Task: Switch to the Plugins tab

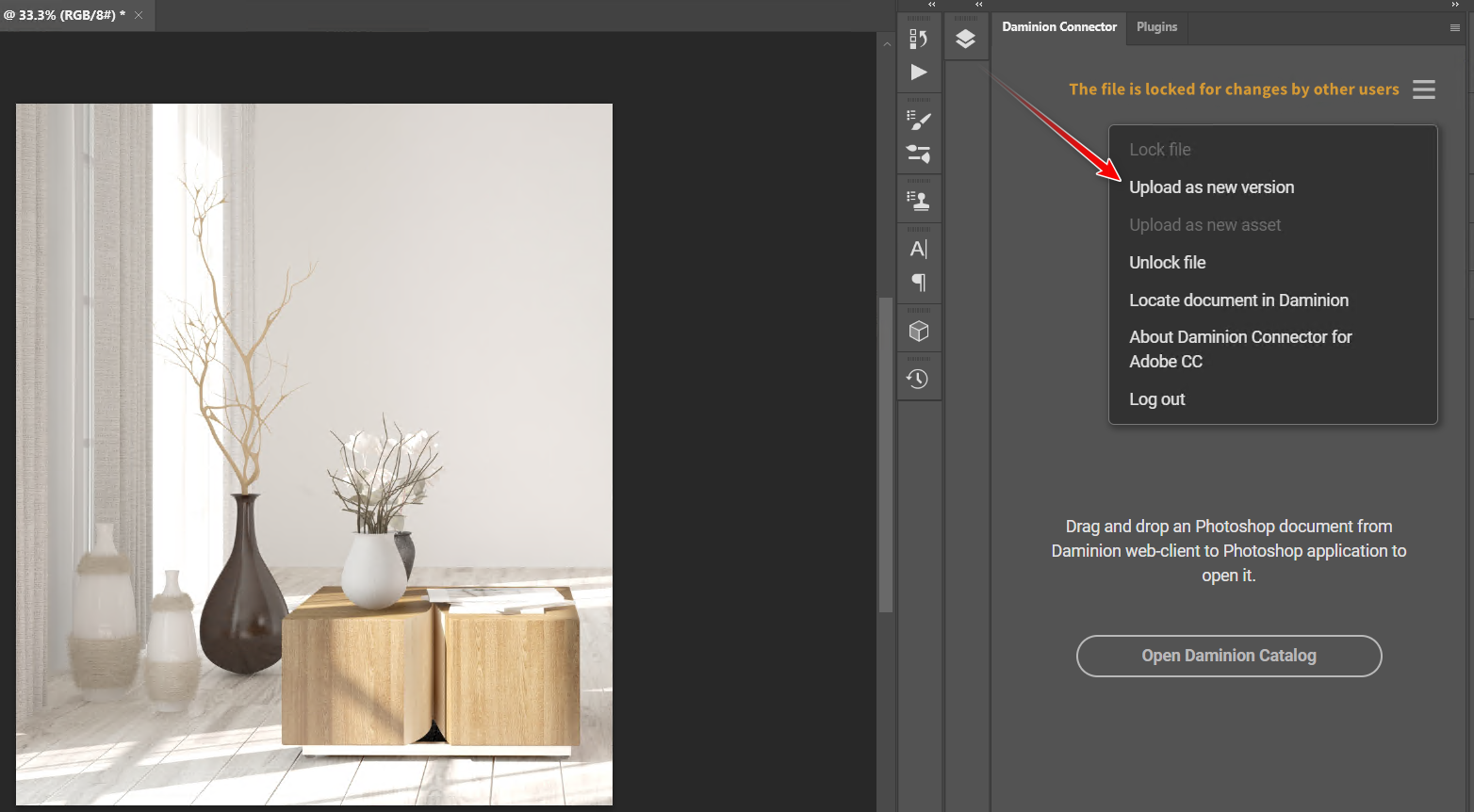Action: [1156, 27]
